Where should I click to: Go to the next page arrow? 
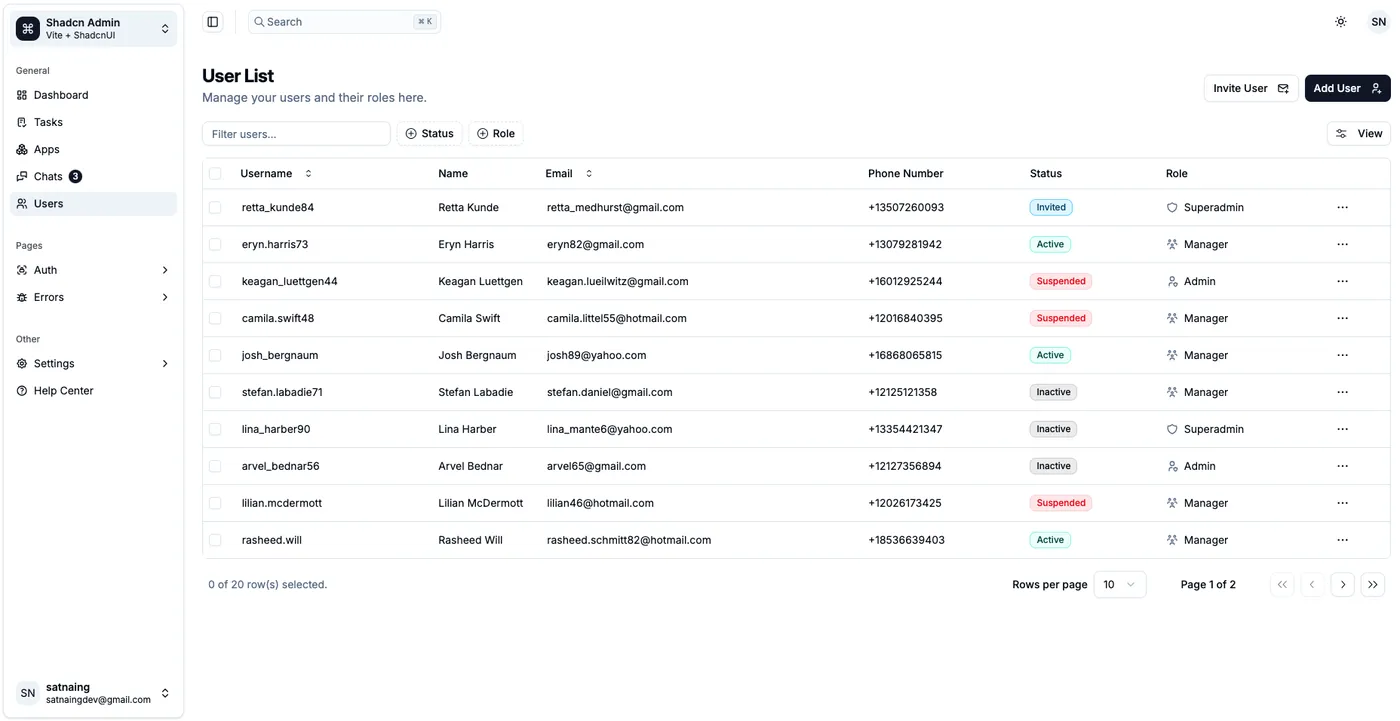tap(1343, 585)
